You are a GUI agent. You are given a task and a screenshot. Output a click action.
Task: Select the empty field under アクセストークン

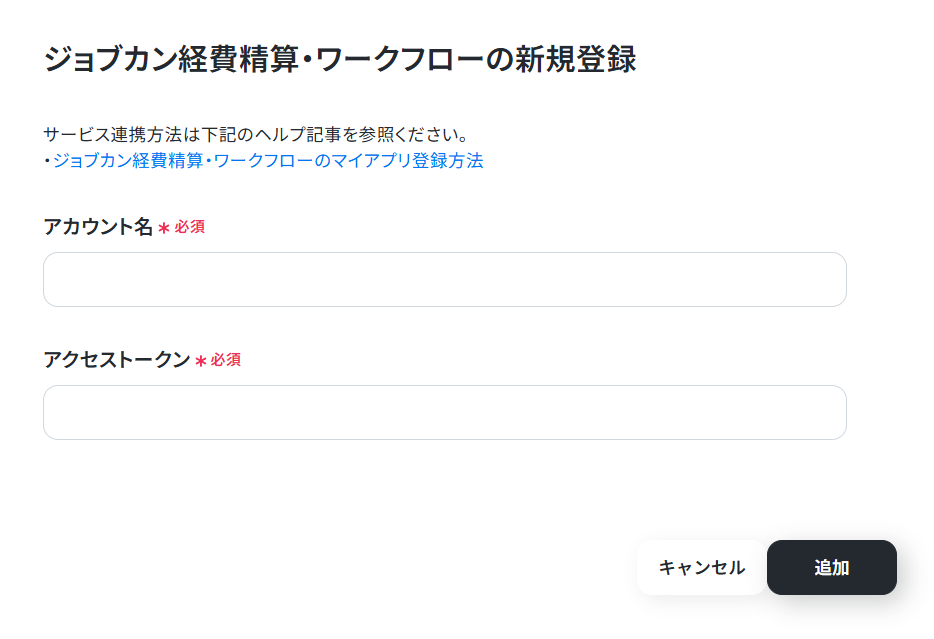click(445, 412)
